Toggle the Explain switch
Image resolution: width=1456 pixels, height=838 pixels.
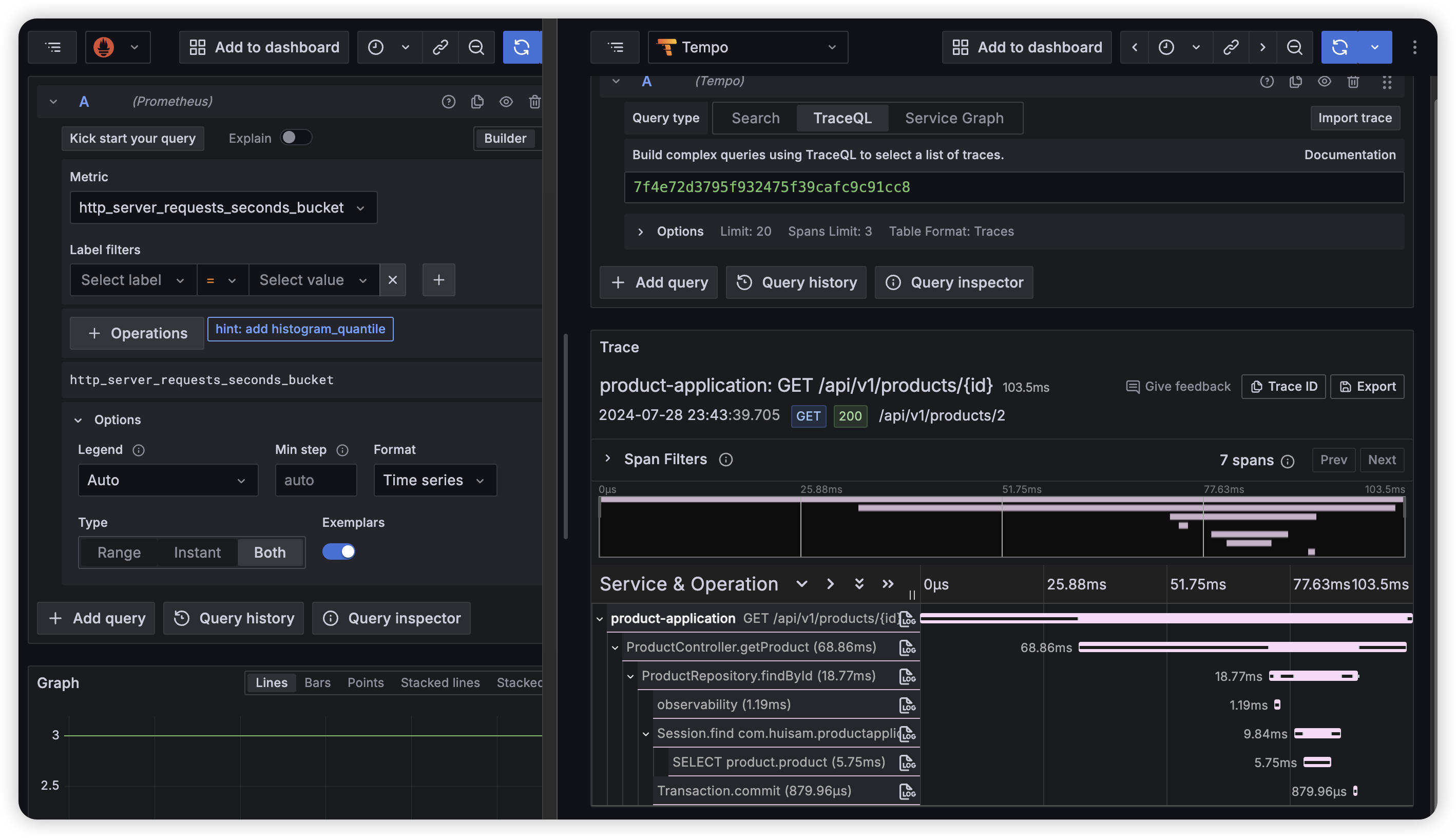click(295, 138)
